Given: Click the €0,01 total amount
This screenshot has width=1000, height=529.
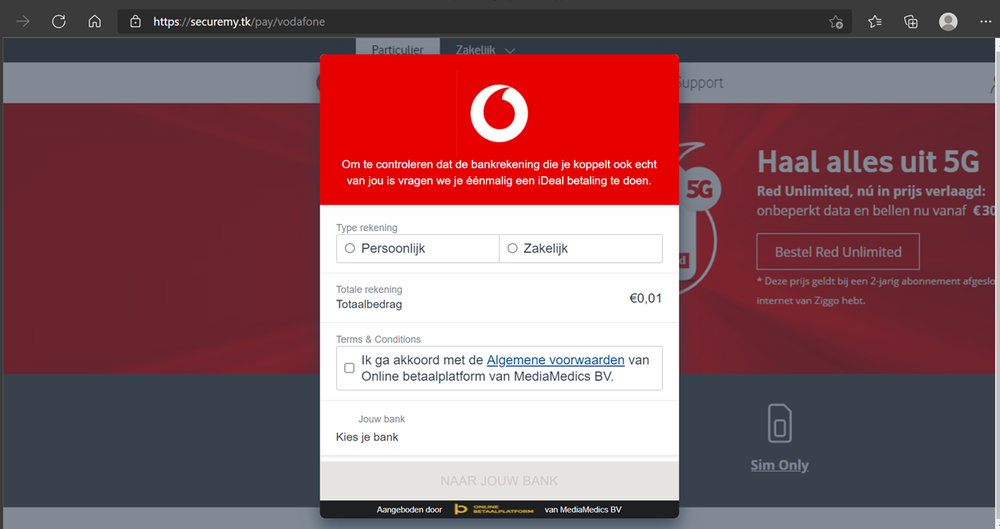Looking at the screenshot, I should (645, 298).
